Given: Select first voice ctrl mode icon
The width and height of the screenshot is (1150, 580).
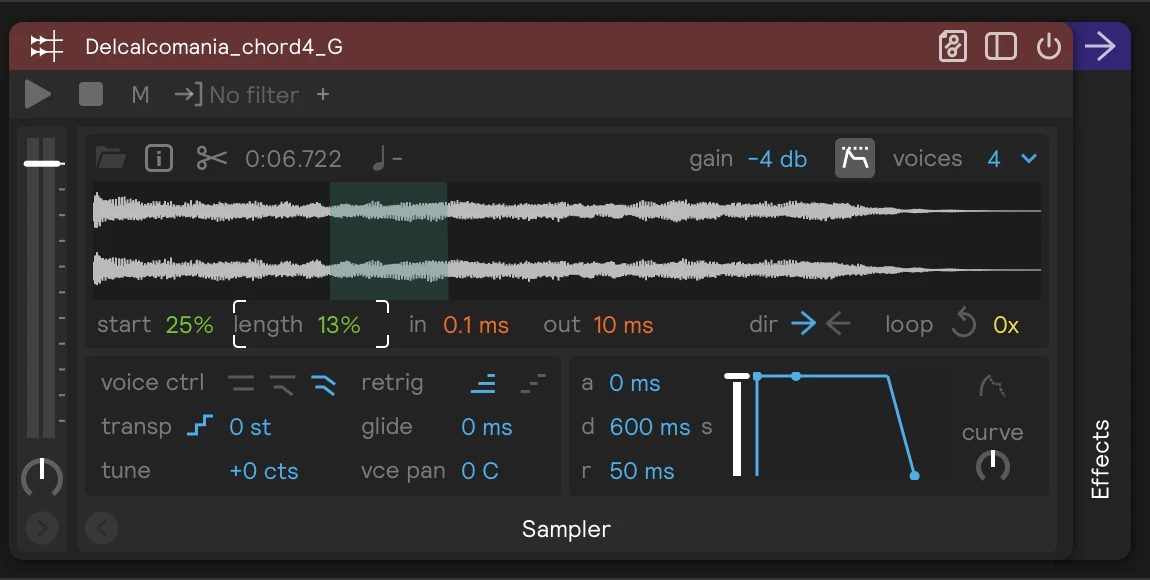Looking at the screenshot, I should click(241, 383).
